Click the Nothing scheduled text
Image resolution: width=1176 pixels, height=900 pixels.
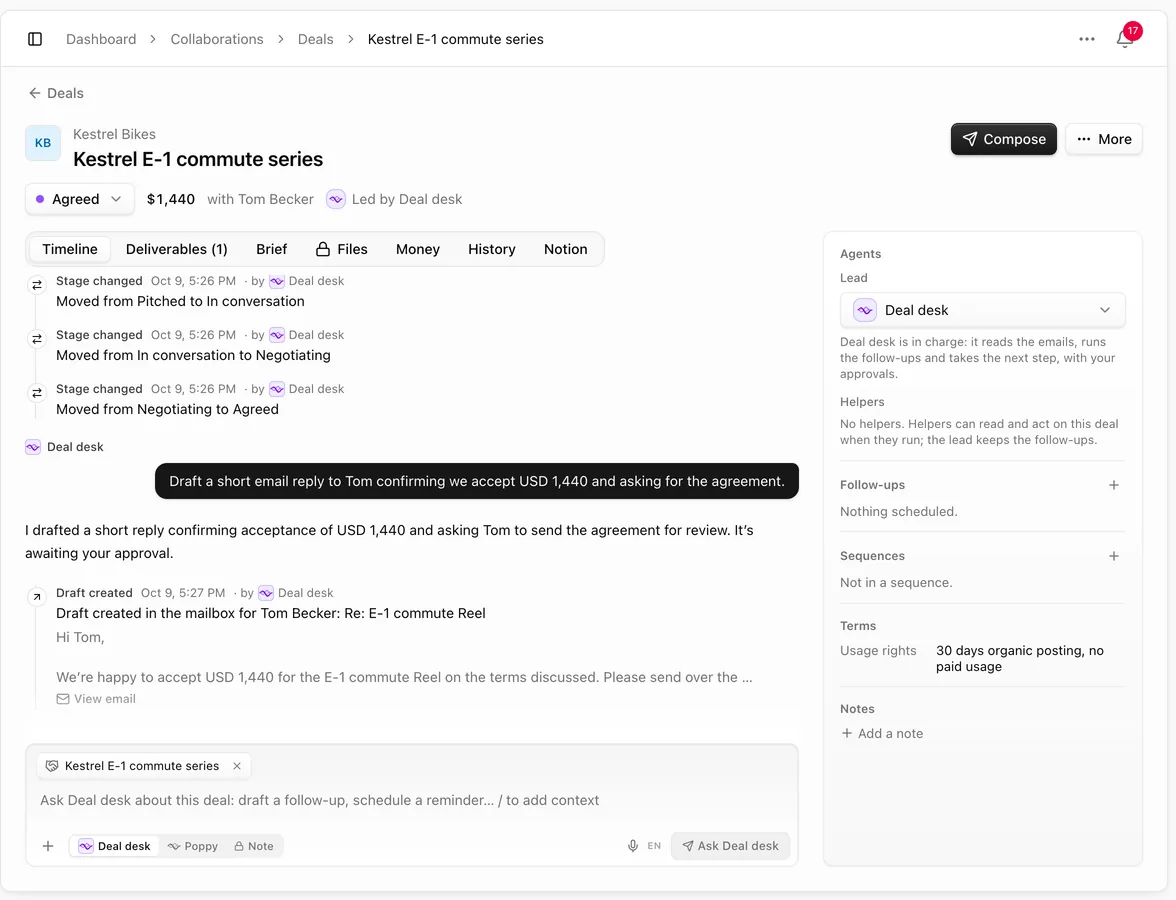coord(898,512)
